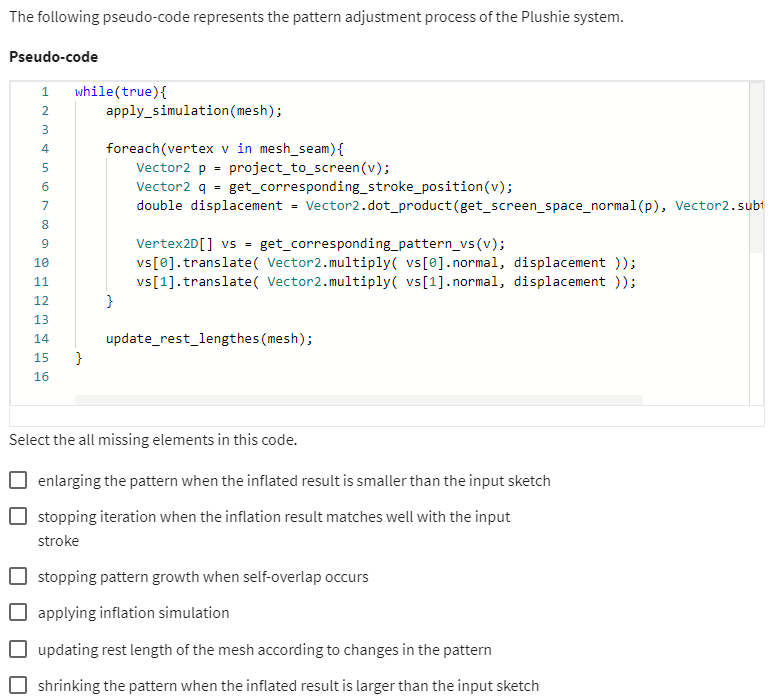Click the 'update_rest_lengthes(mesh);' line
The image size is (778, 699).
tap(209, 339)
